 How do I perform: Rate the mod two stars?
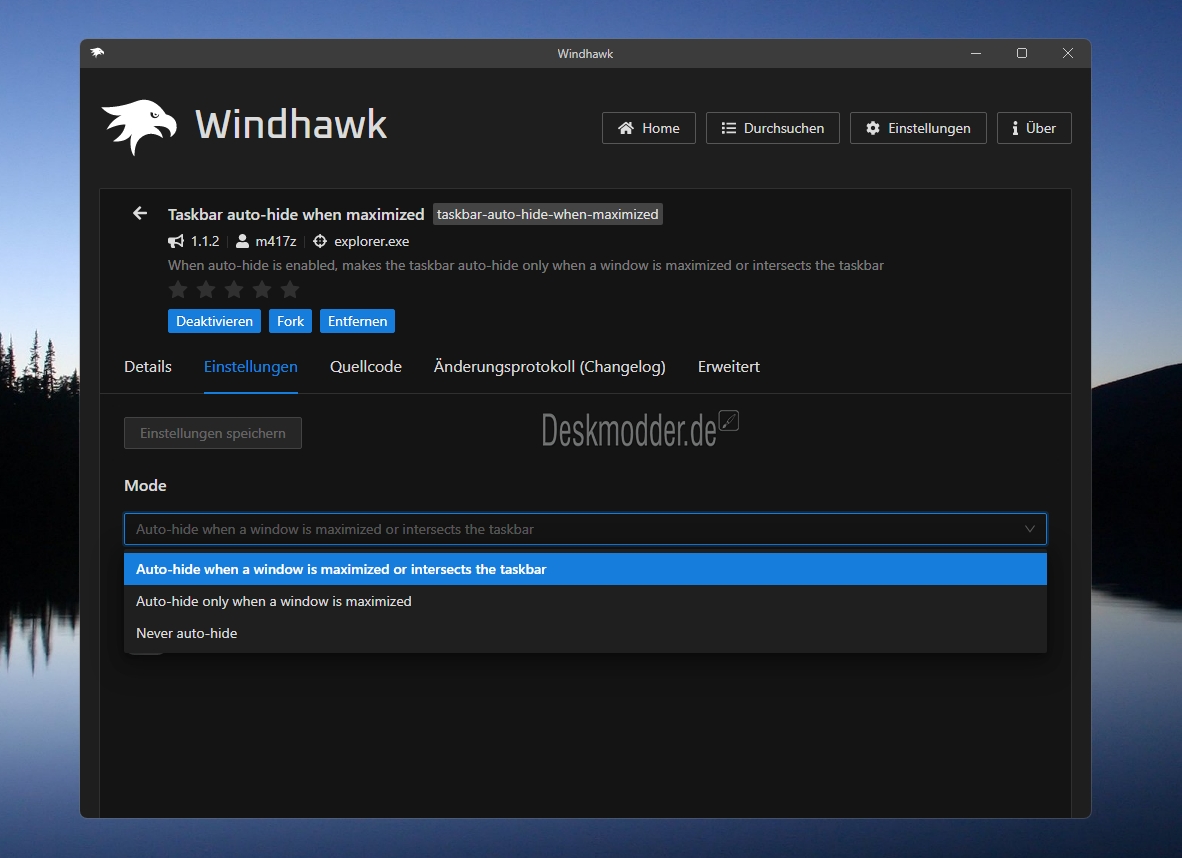click(x=206, y=290)
